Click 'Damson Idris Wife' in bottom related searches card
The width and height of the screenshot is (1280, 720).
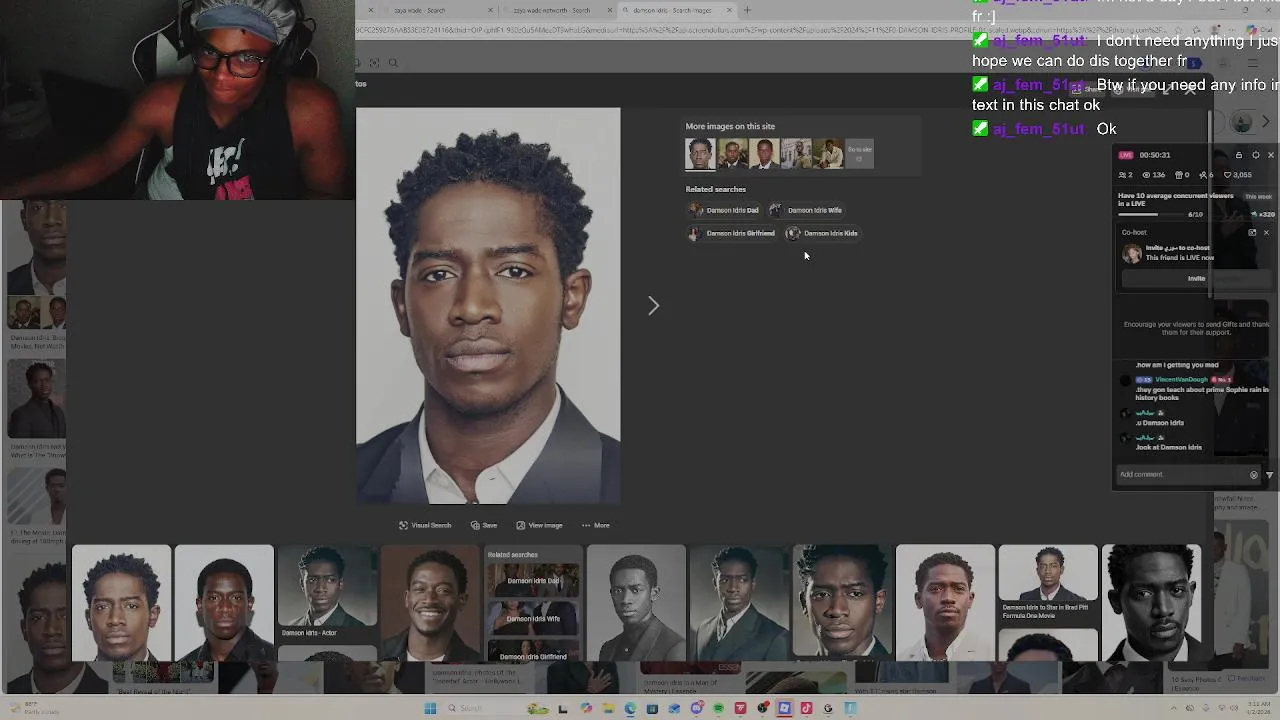[532, 618]
